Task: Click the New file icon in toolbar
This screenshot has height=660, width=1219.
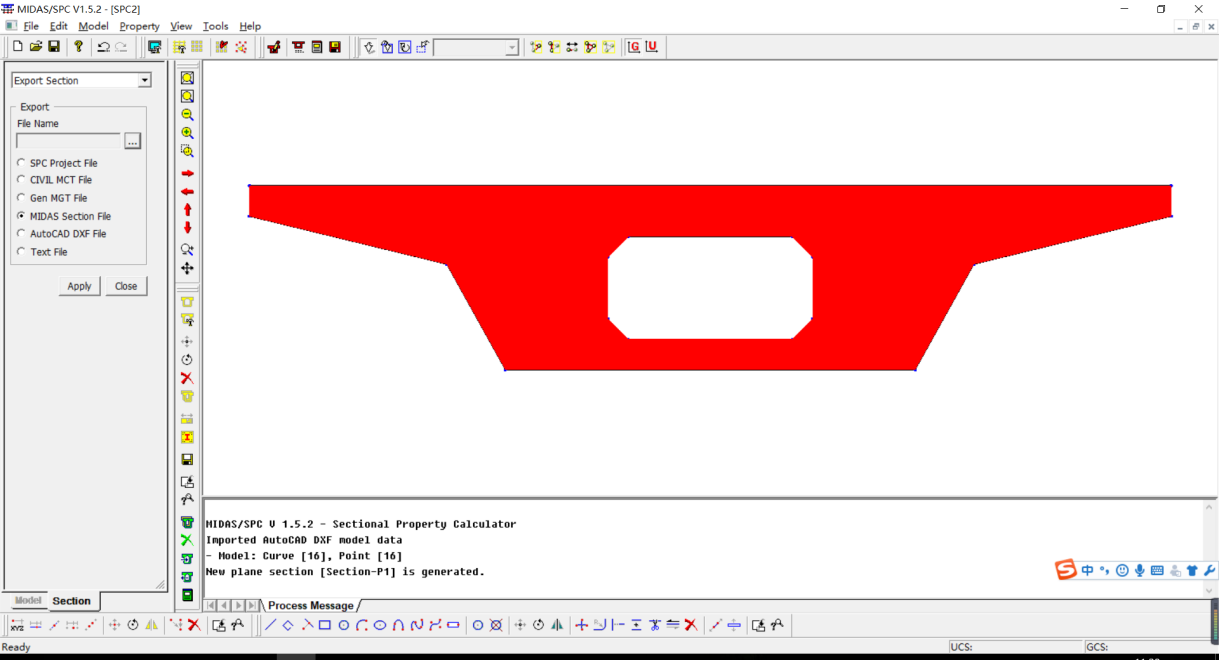Action: (18, 47)
